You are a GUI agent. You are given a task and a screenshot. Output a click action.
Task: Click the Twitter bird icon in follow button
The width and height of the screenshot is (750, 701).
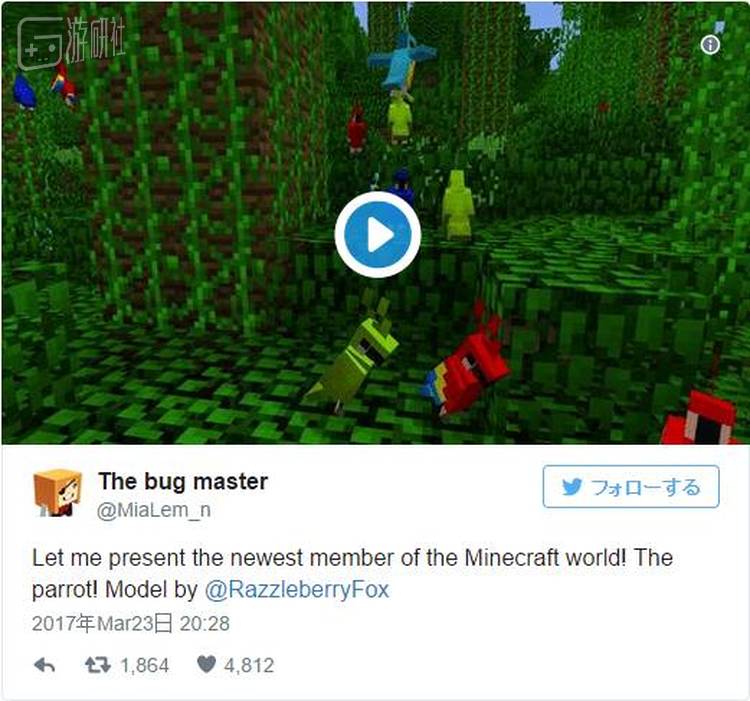(x=572, y=487)
